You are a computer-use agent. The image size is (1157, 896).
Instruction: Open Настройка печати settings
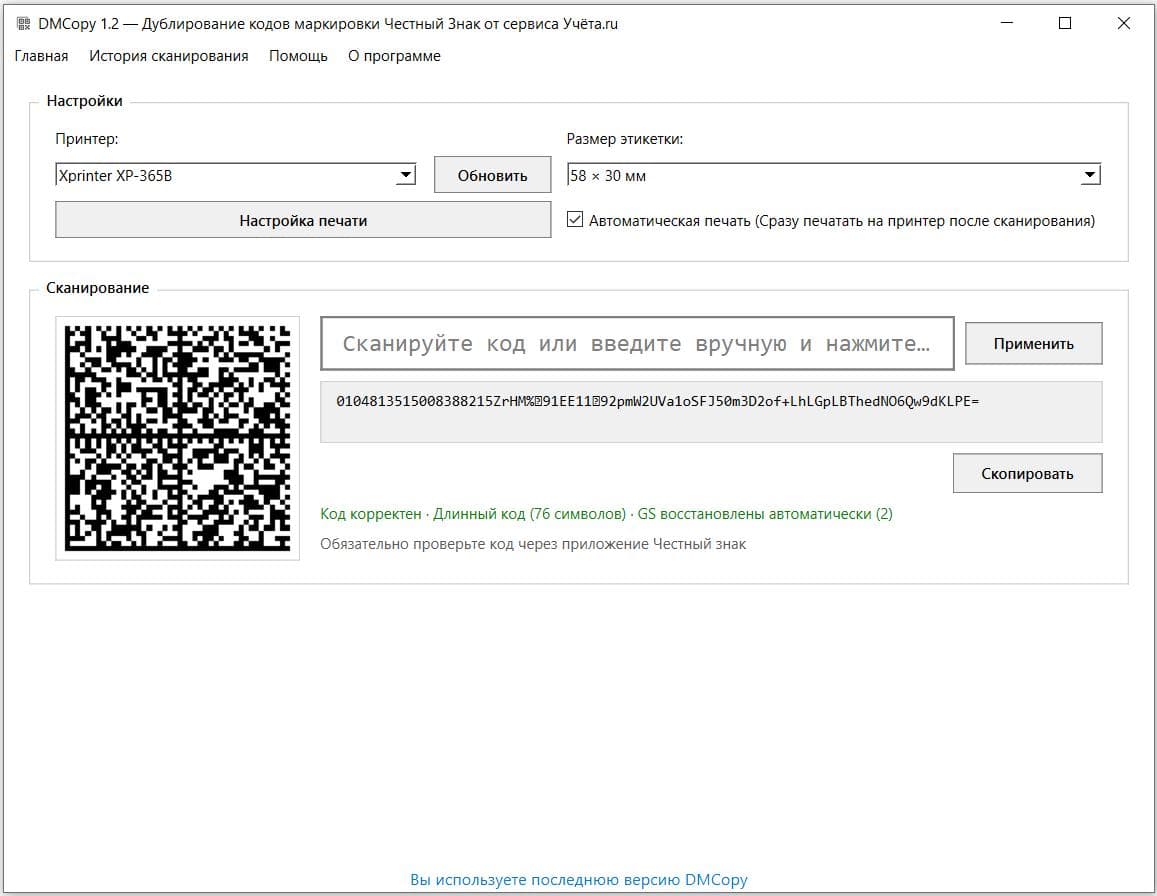pos(303,220)
